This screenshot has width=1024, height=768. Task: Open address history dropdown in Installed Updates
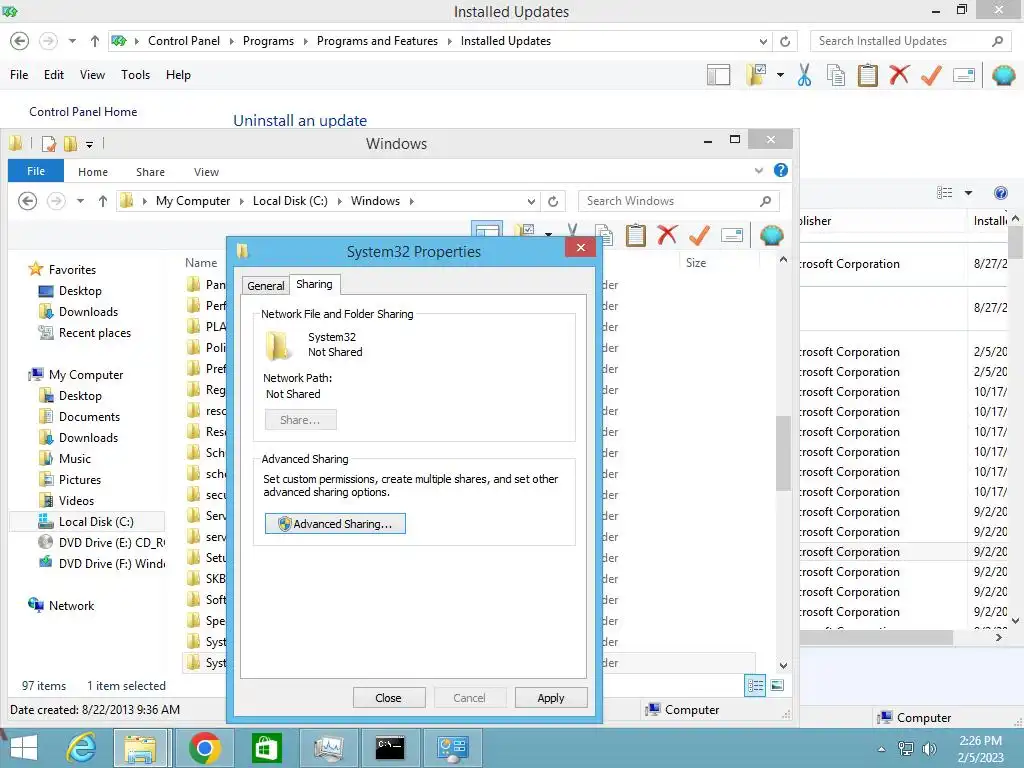[x=763, y=41]
